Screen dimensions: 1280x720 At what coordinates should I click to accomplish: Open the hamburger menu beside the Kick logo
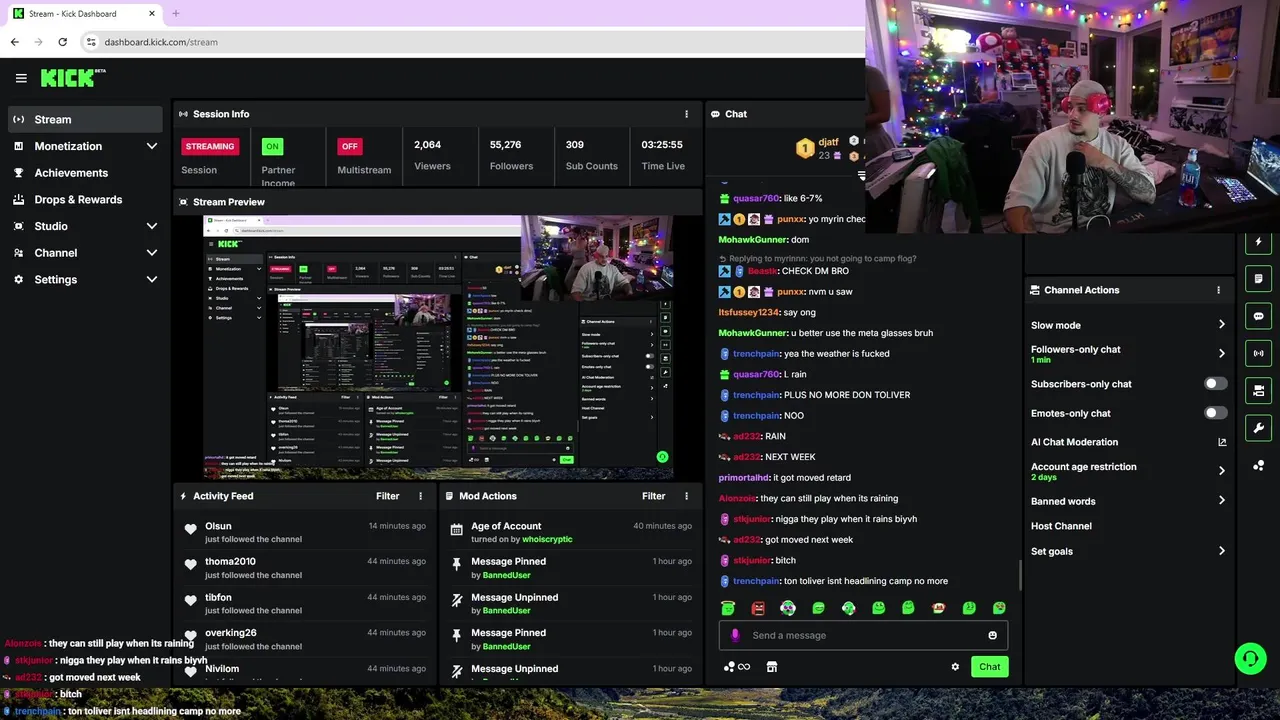coord(21,78)
